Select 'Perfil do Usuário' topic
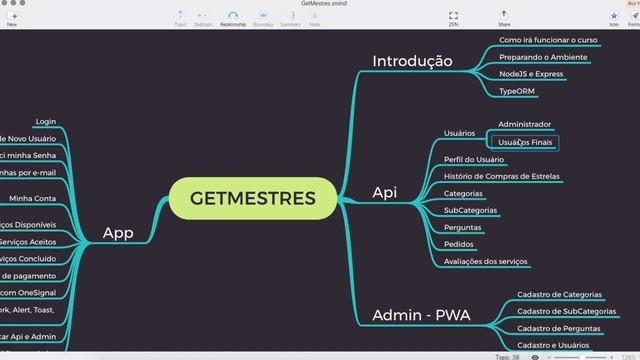This screenshot has height=360, width=640. (x=474, y=160)
